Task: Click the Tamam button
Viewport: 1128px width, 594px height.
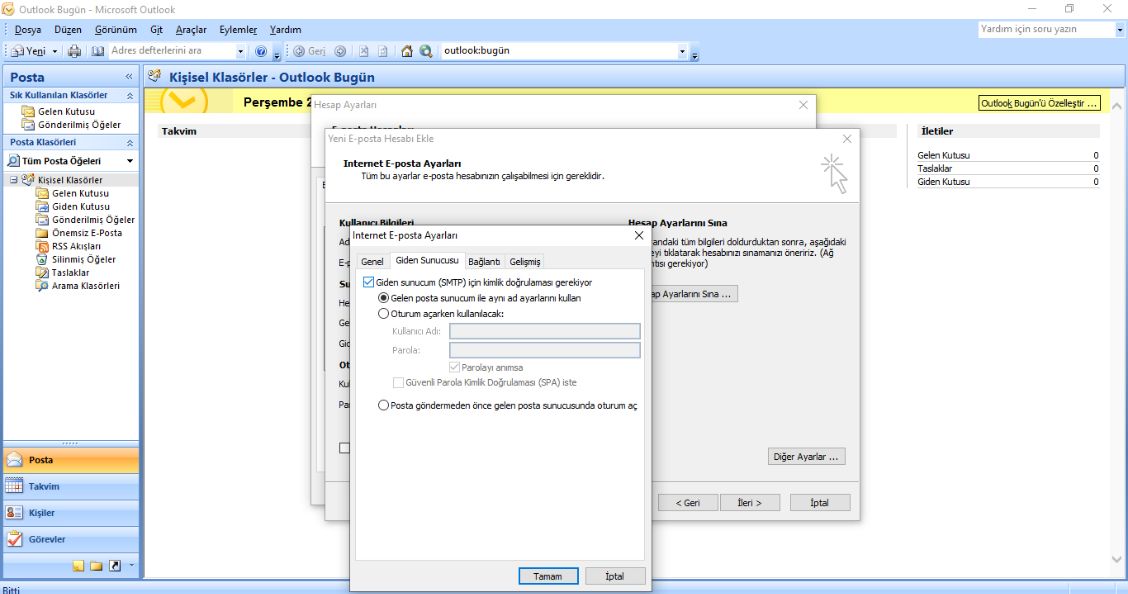Action: [x=547, y=576]
